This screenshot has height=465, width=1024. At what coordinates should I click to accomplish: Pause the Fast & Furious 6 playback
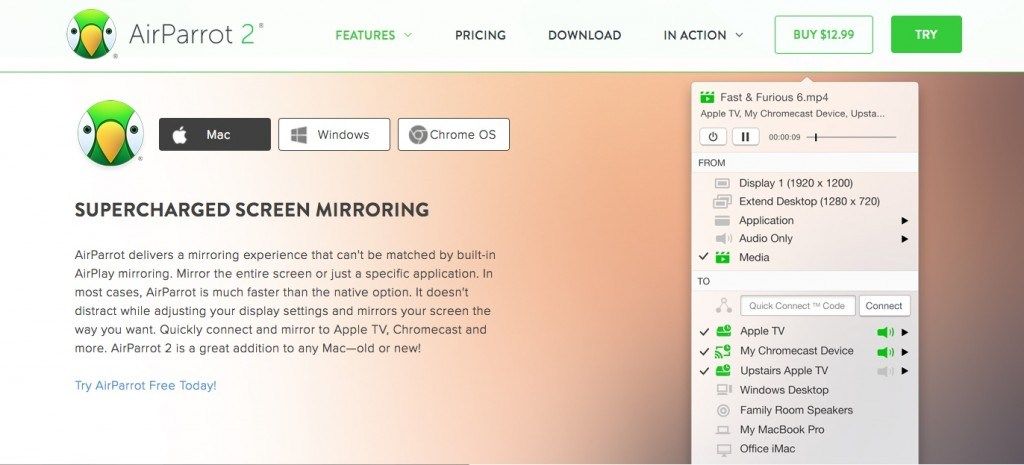point(745,137)
